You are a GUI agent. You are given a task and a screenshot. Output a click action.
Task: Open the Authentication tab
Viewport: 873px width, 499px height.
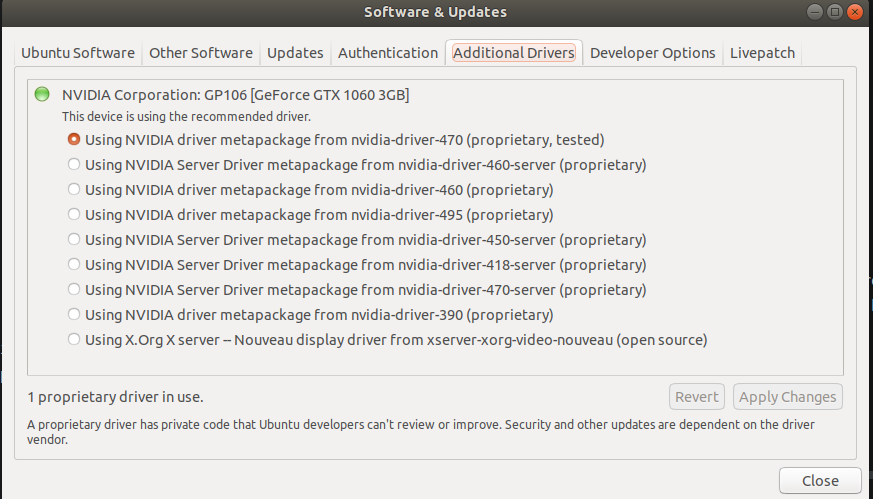coord(388,53)
